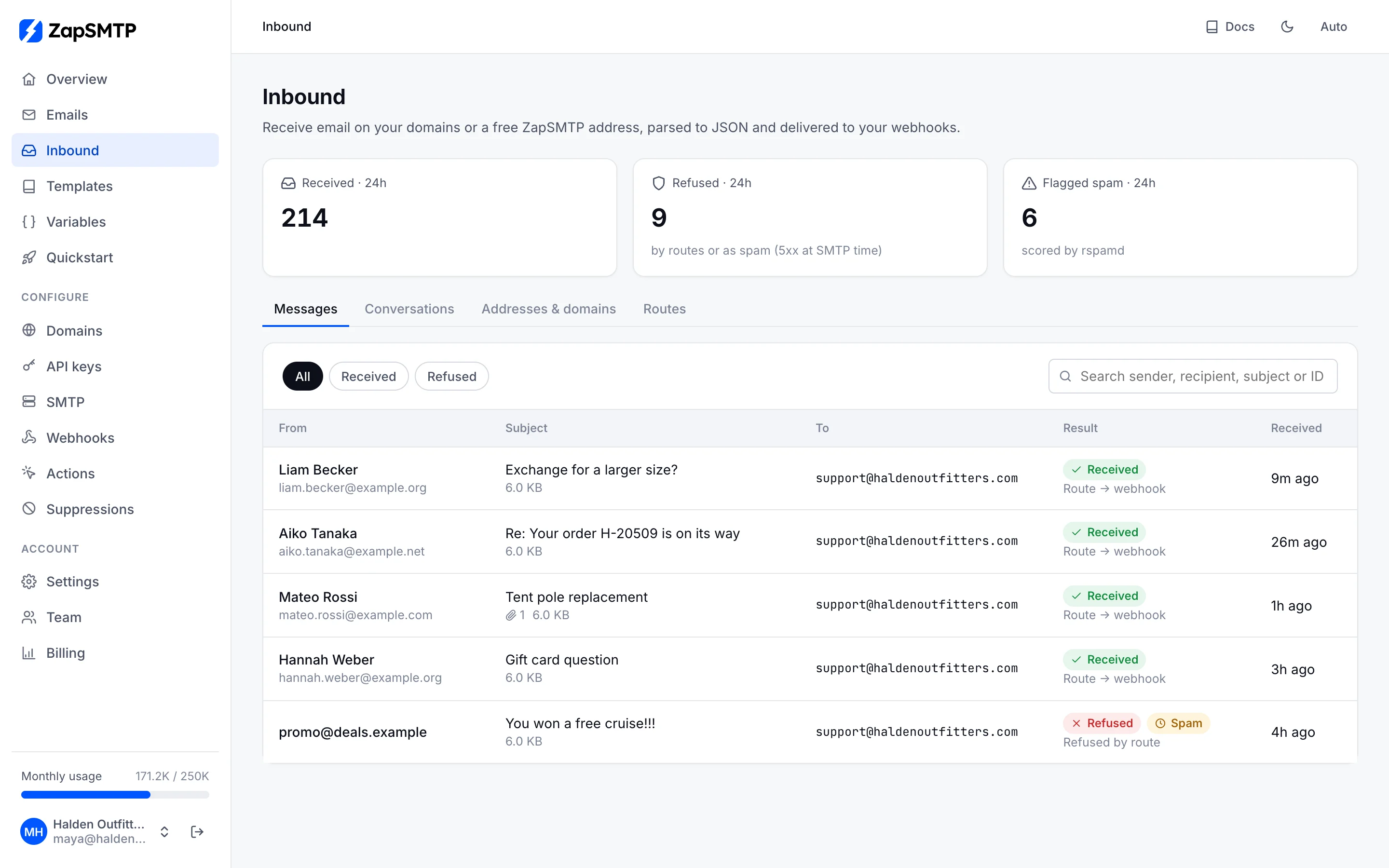
Task: Click the Spam badge on the cruise message
Action: [x=1178, y=723]
